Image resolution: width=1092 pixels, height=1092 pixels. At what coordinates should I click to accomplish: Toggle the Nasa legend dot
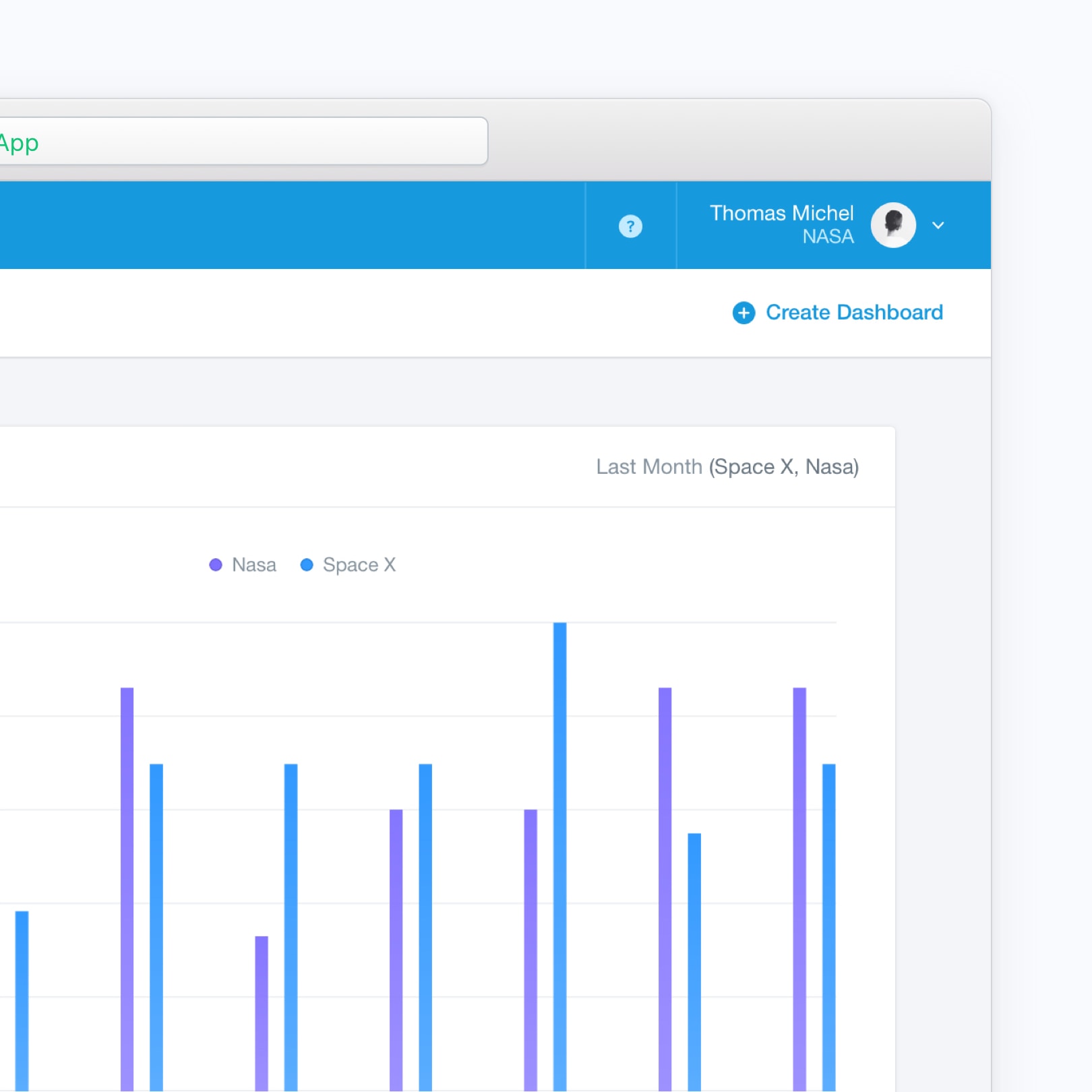(216, 565)
